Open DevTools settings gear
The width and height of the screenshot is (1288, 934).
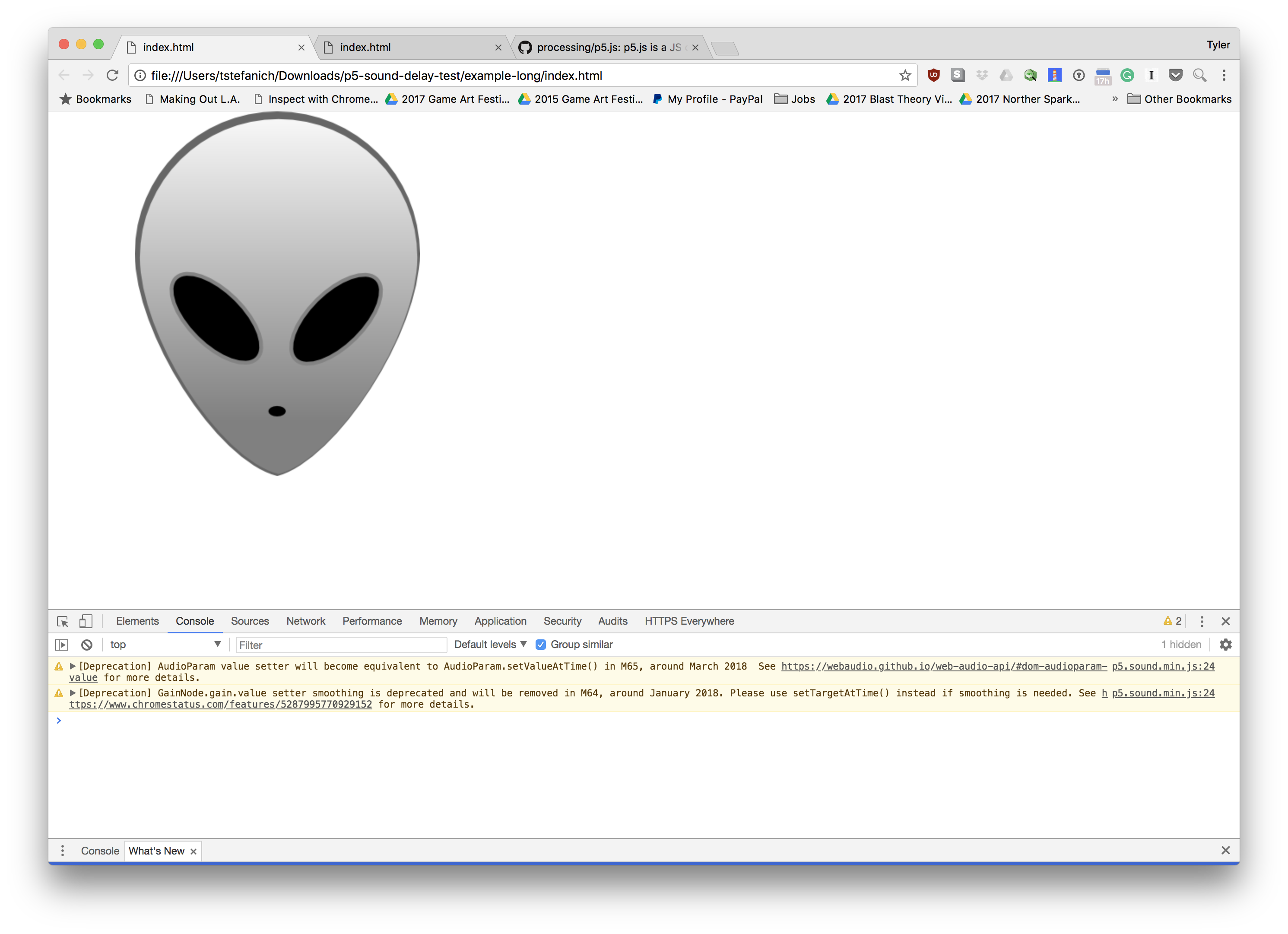(x=1225, y=644)
